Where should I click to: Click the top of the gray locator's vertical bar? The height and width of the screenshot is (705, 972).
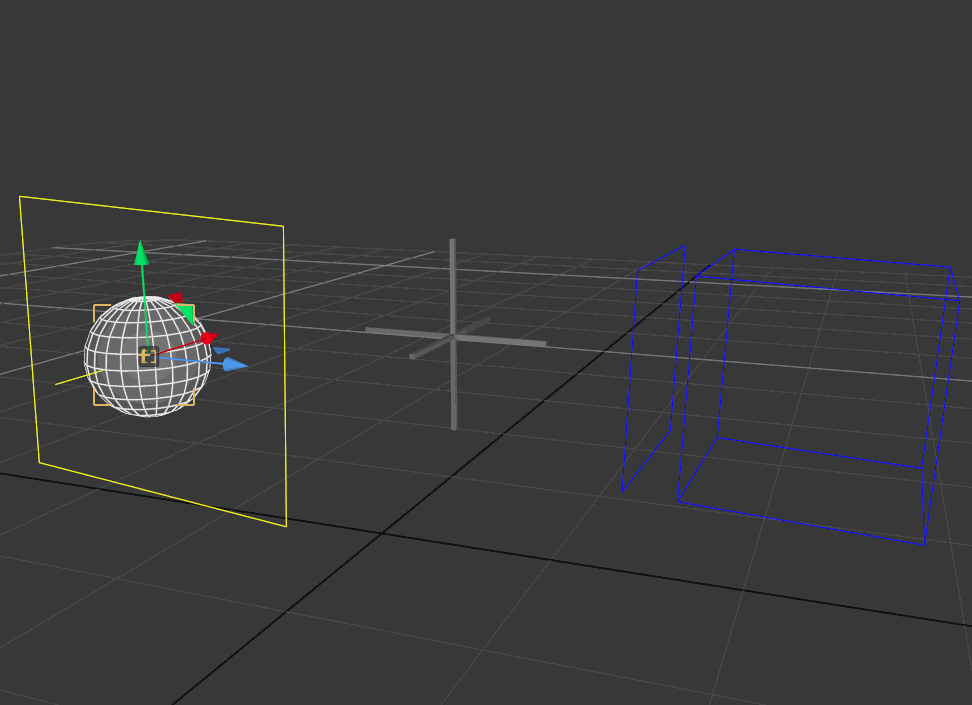tap(452, 244)
